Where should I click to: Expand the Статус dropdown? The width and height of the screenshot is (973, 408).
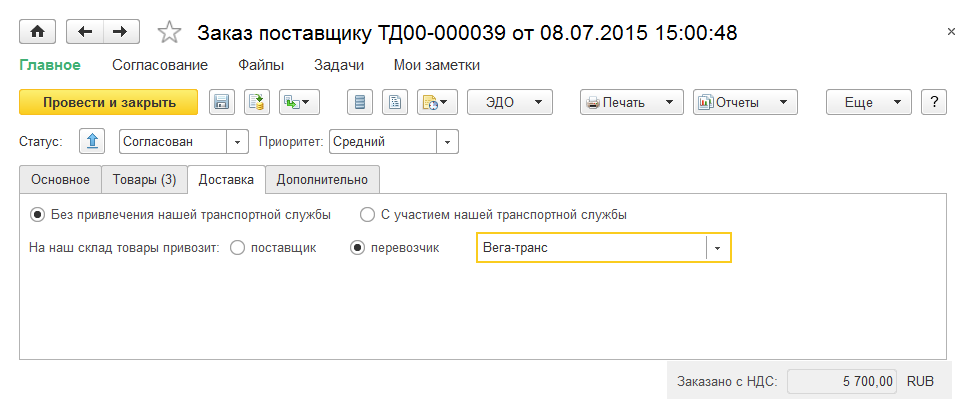(x=238, y=142)
